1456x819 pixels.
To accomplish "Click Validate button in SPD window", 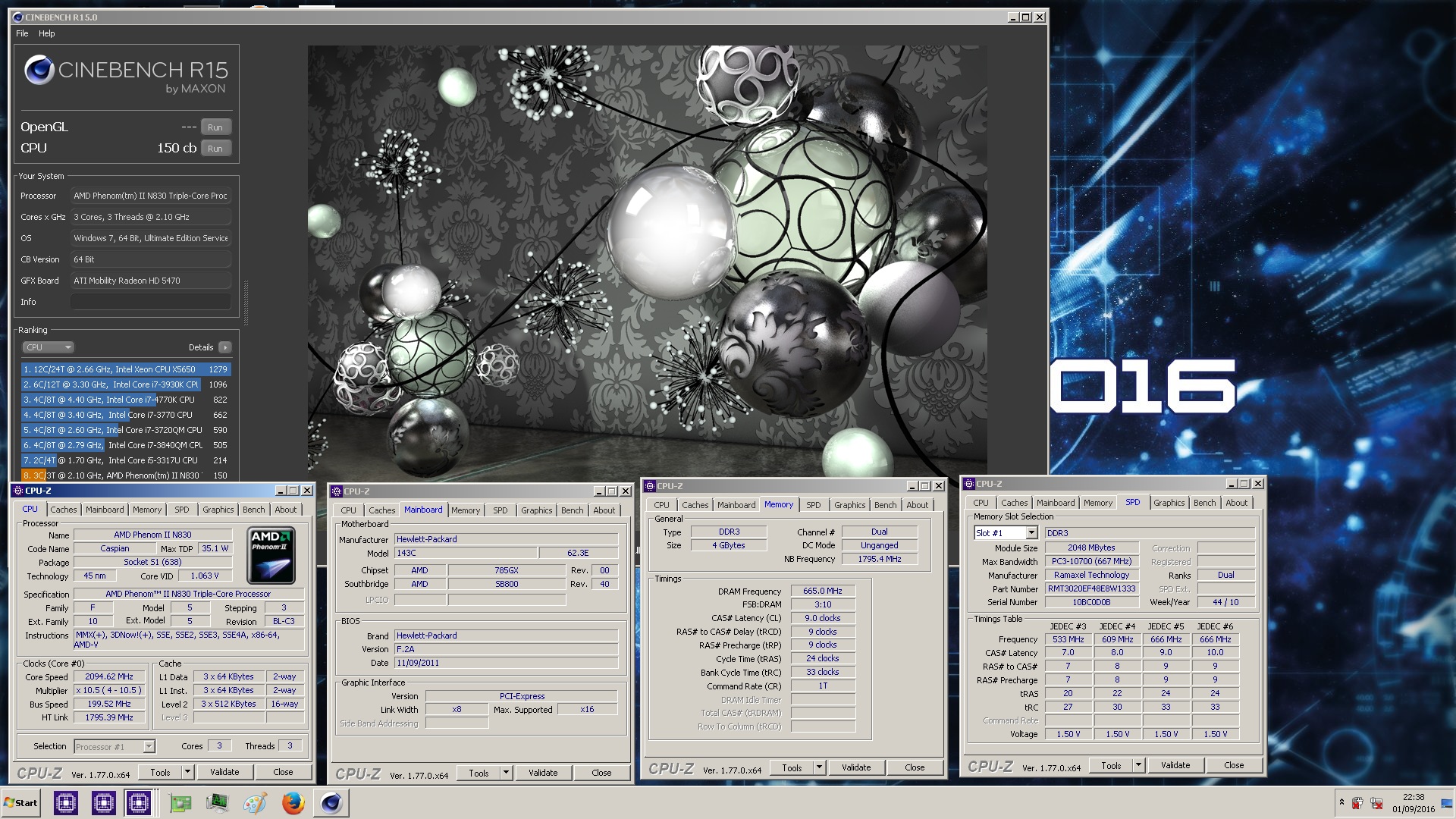I will (1175, 765).
